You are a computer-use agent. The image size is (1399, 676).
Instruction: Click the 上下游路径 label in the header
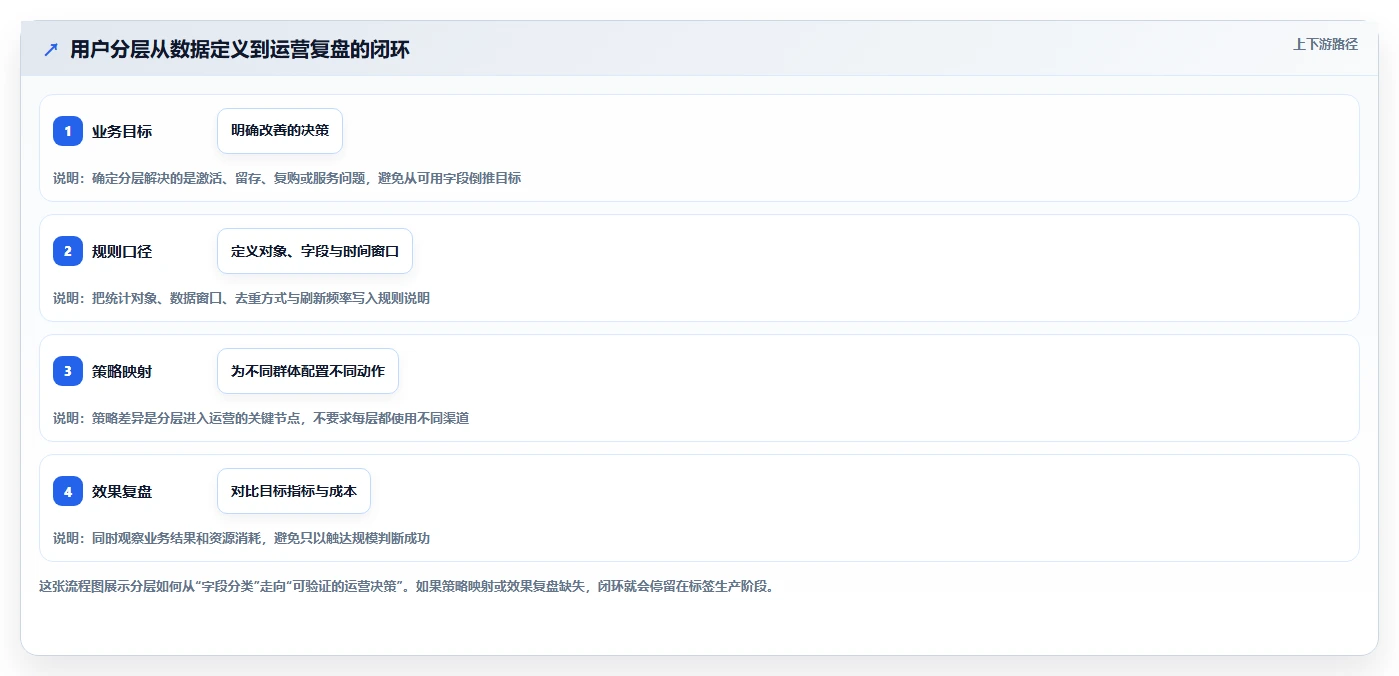[x=1325, y=44]
